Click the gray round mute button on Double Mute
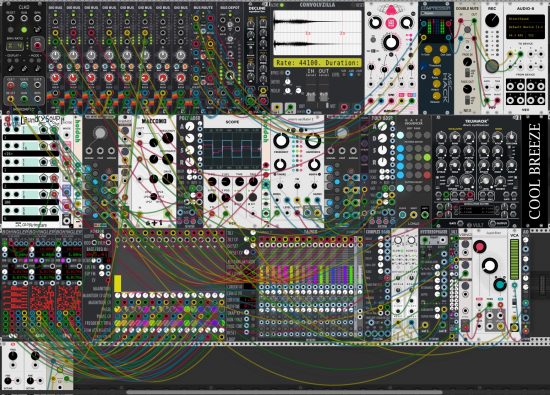This screenshot has width=550, height=395. [467, 29]
